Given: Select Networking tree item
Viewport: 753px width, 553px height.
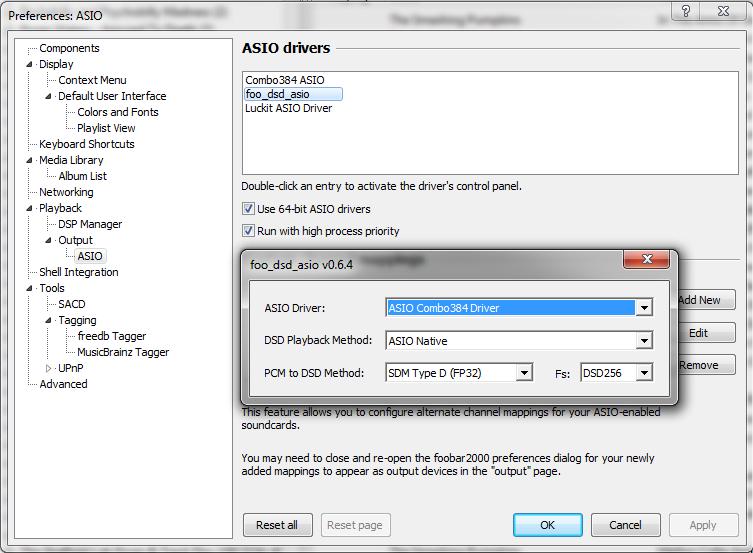Looking at the screenshot, I should click(x=66, y=192).
